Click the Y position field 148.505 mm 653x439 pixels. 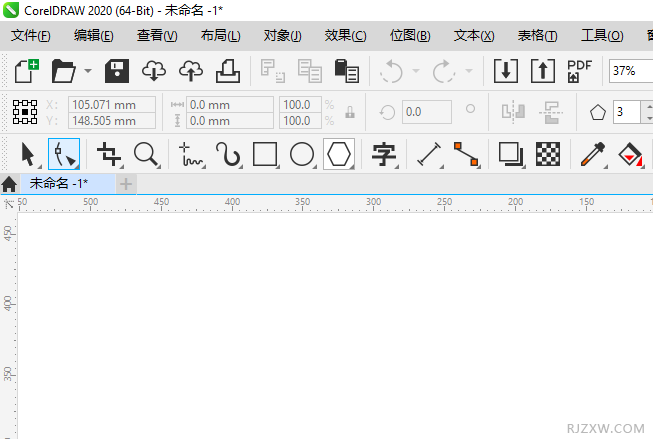[x=112, y=121]
